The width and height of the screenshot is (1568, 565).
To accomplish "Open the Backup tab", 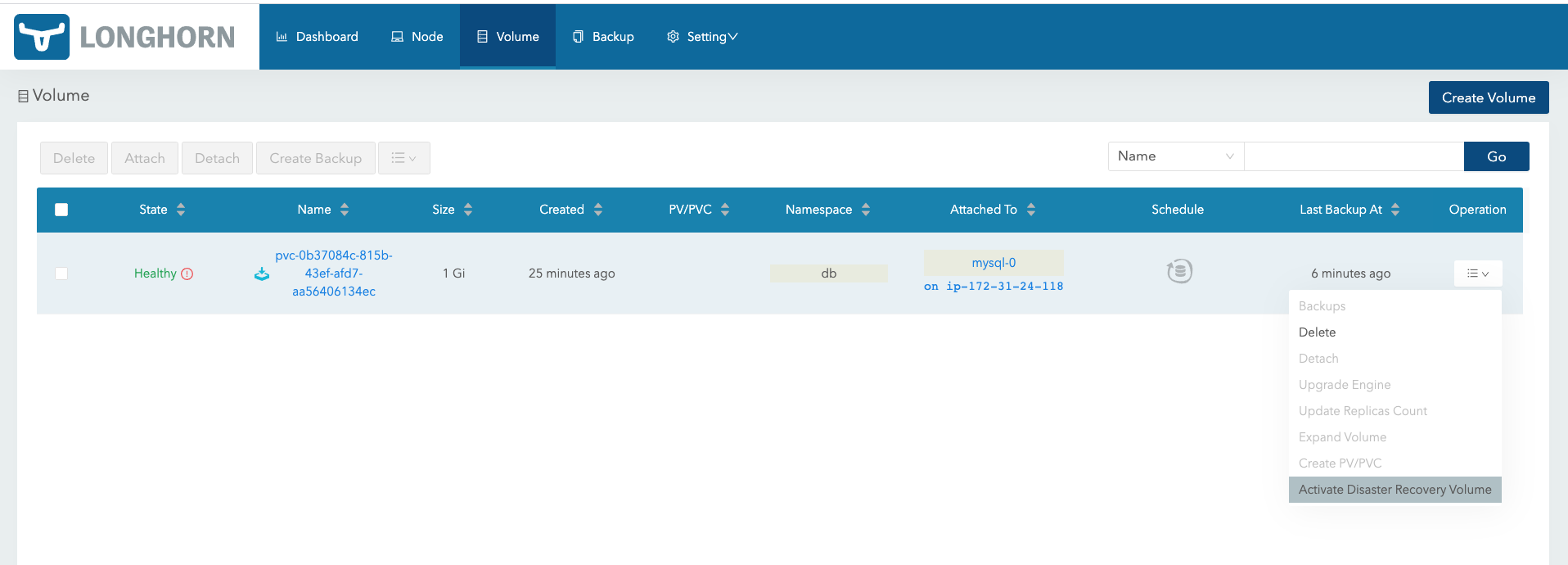I will (603, 37).
